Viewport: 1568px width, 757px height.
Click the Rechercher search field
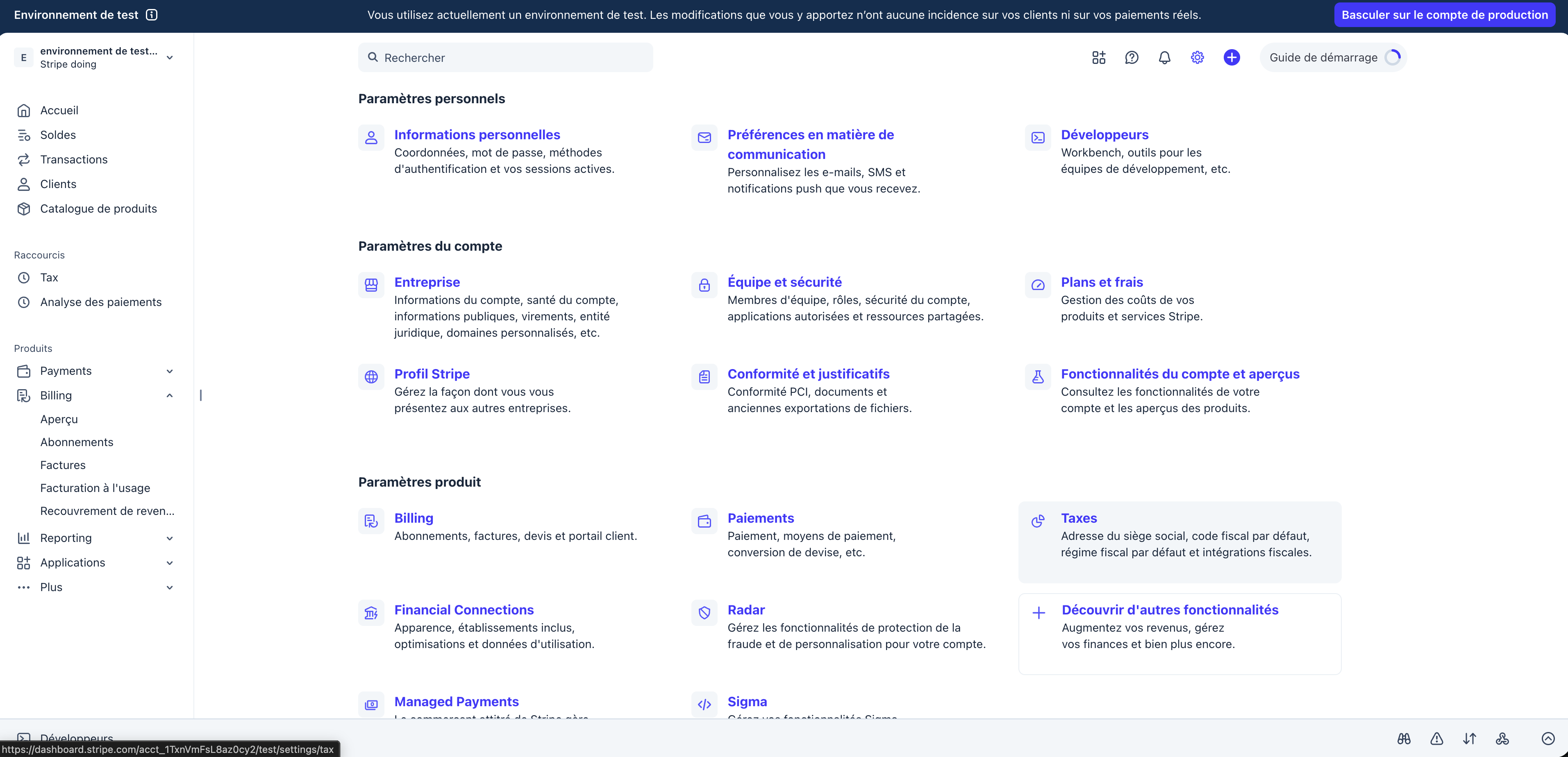coord(505,57)
